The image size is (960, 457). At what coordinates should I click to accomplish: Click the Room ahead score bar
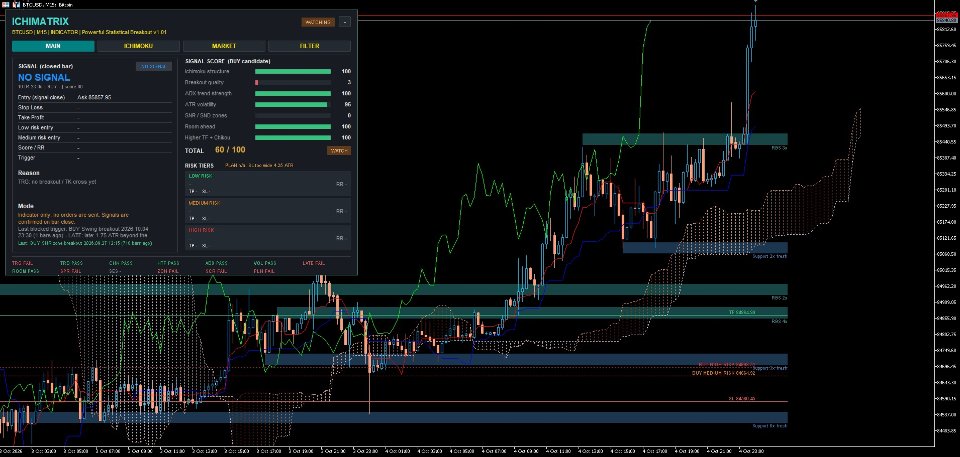coord(293,127)
